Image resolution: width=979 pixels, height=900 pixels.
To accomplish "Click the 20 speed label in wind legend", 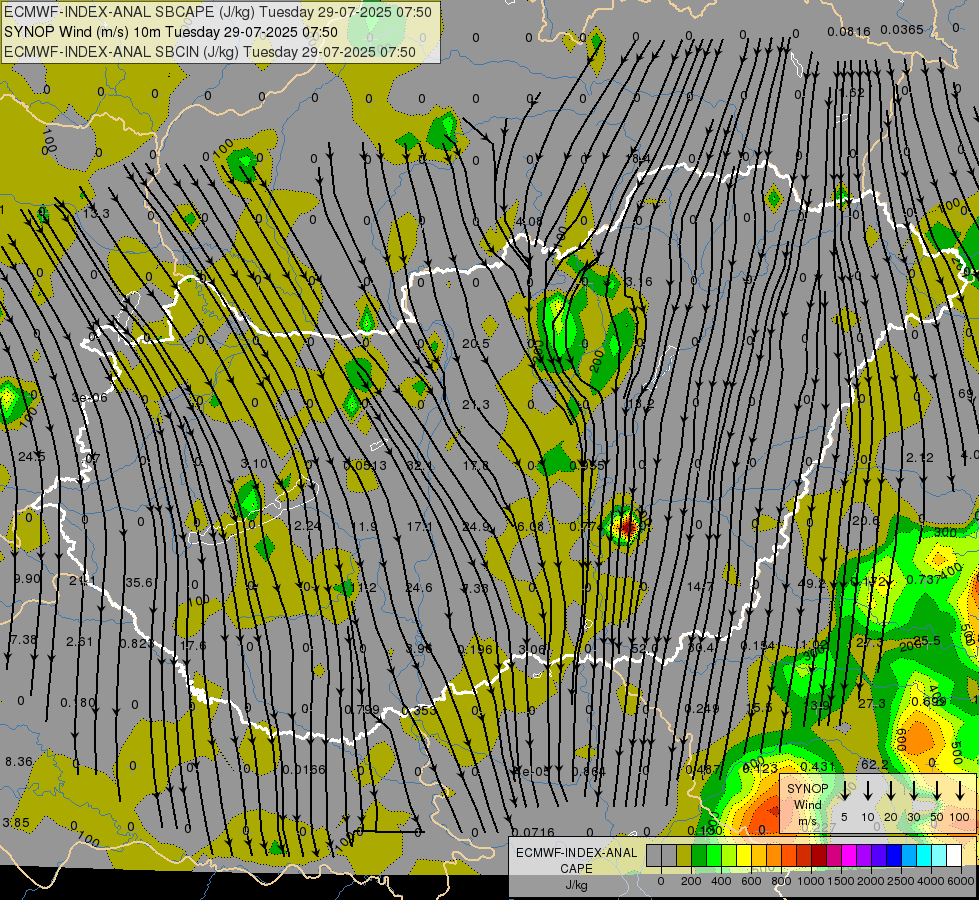I will [891, 818].
